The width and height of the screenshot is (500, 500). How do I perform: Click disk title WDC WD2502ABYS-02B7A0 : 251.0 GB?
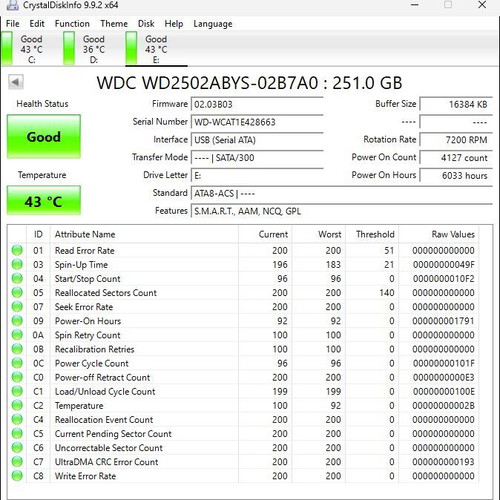click(x=249, y=83)
